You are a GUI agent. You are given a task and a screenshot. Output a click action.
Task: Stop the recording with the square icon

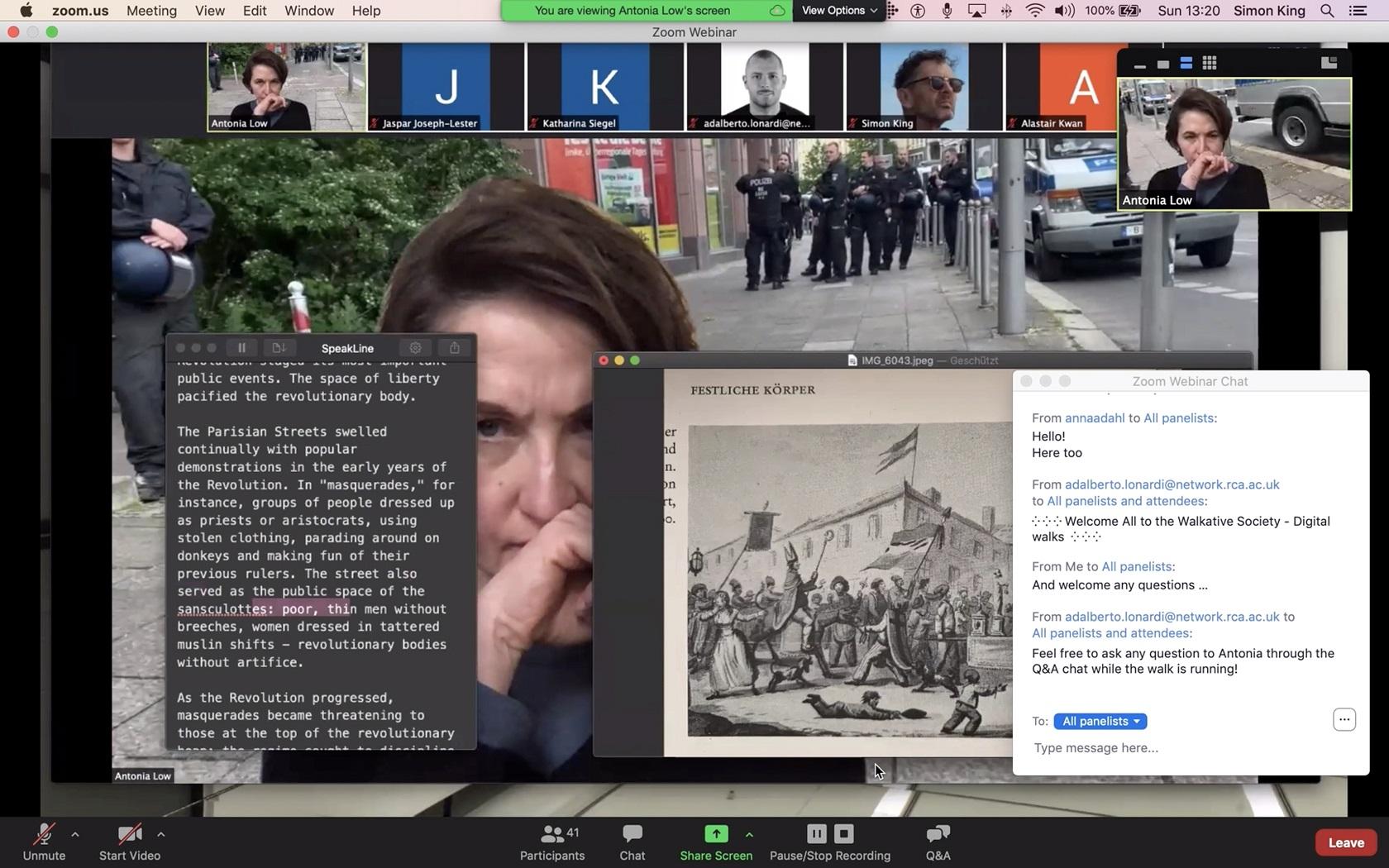(843, 833)
